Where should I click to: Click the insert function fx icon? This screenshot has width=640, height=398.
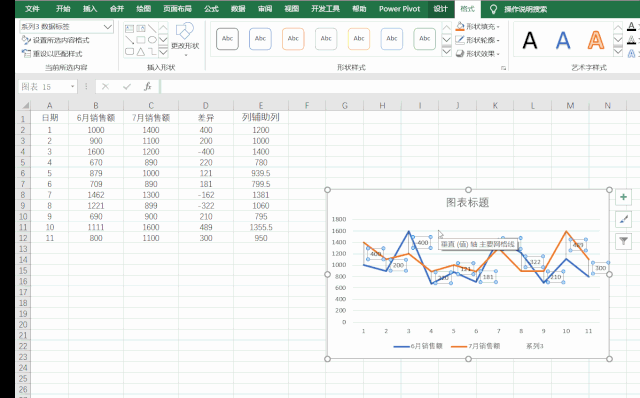(x=148, y=87)
